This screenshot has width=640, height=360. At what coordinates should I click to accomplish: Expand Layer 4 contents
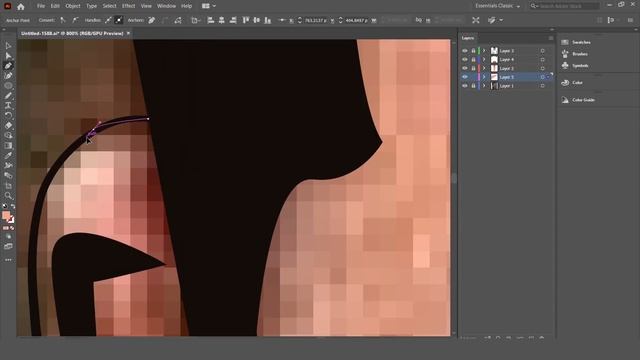[x=484, y=60]
